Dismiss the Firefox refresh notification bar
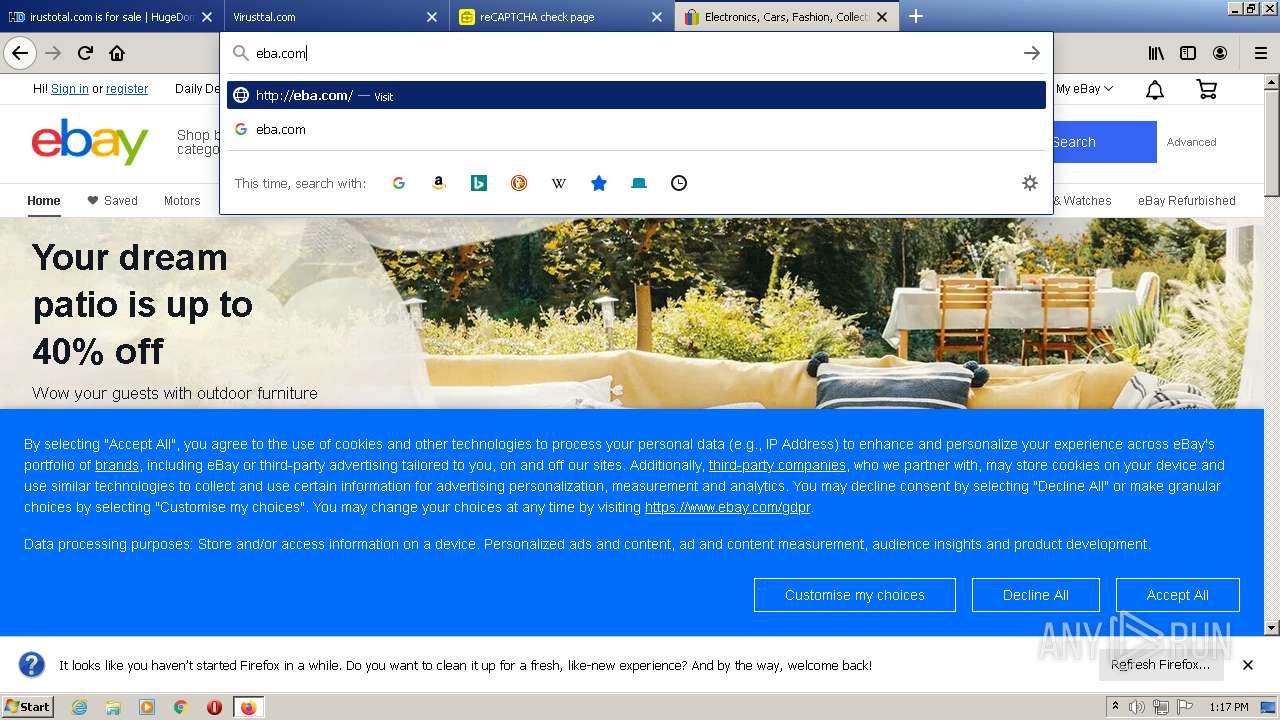 point(1248,665)
